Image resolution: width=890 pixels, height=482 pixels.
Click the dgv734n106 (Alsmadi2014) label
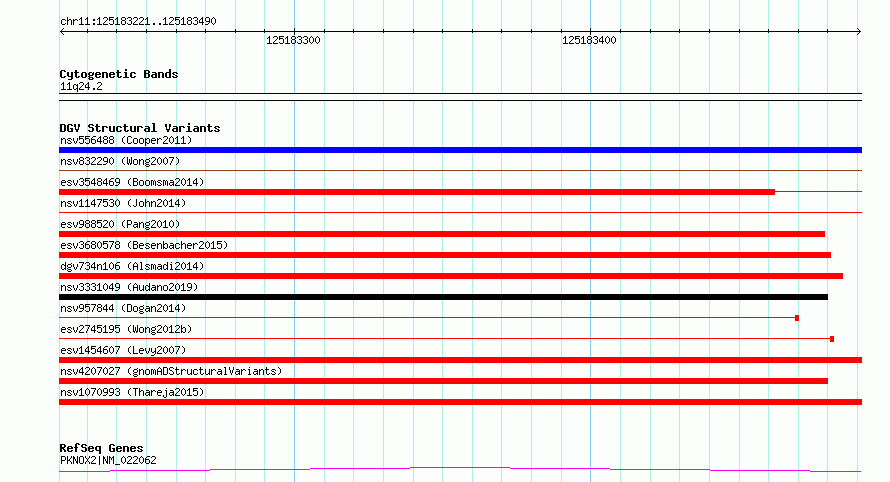click(132, 266)
